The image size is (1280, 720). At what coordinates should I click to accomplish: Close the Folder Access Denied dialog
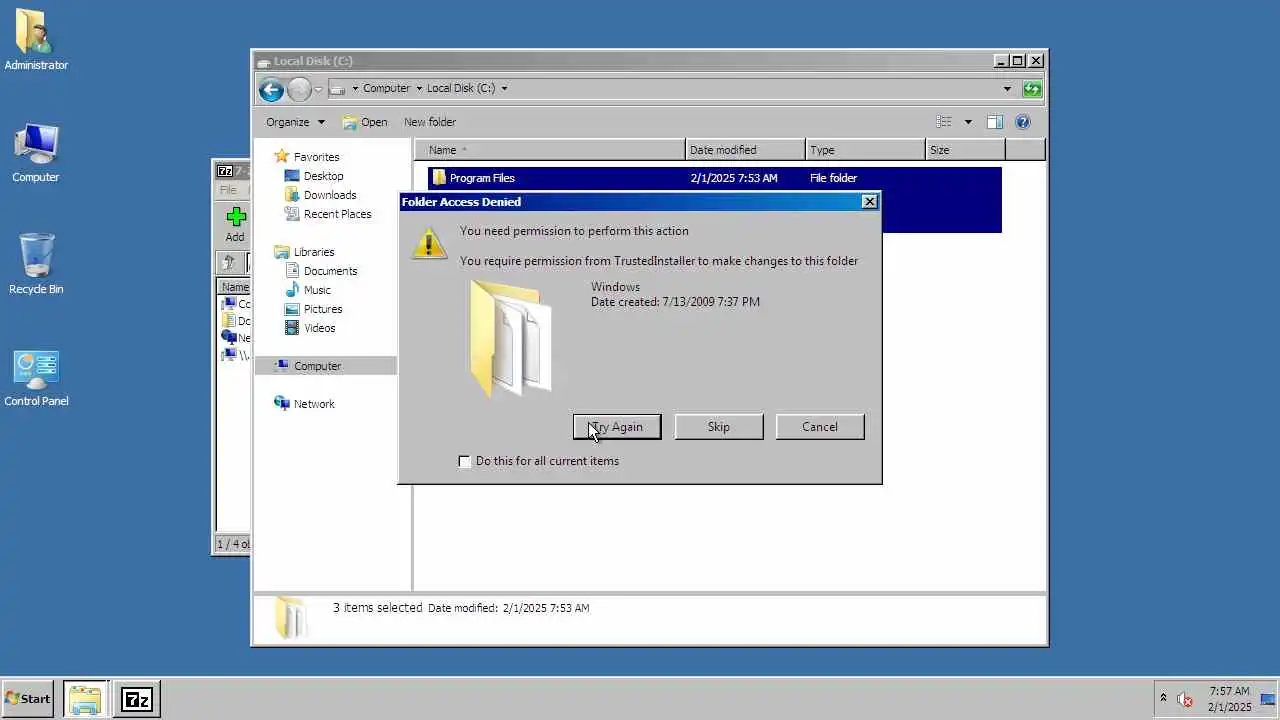pos(869,202)
